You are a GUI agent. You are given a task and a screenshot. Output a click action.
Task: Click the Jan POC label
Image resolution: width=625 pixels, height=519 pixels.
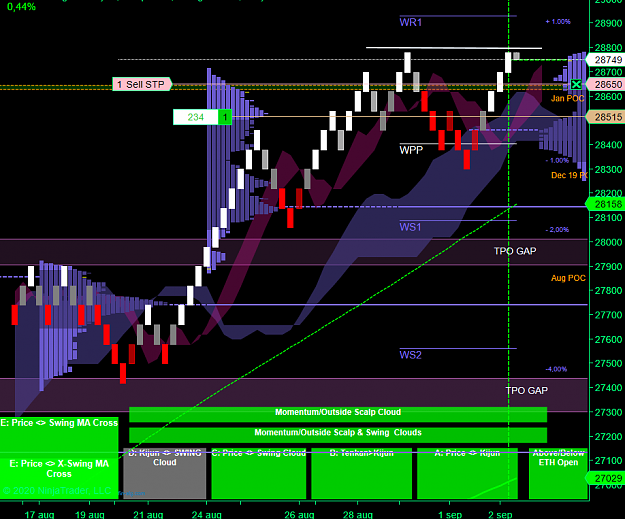[568, 98]
